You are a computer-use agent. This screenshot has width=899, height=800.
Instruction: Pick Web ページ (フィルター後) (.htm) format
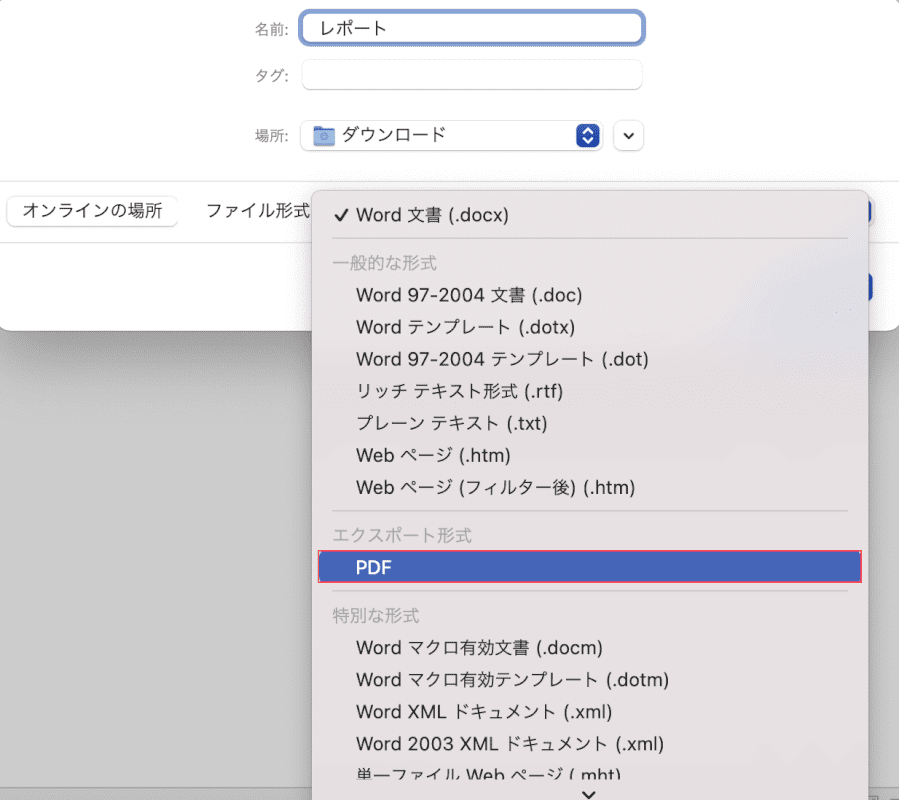pyautogui.click(x=589, y=487)
